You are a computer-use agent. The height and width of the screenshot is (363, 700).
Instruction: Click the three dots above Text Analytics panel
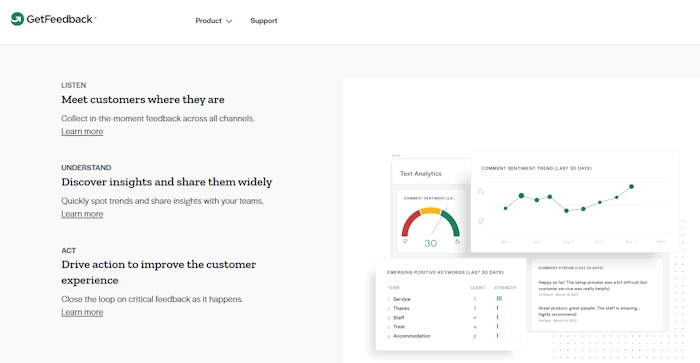point(396,156)
